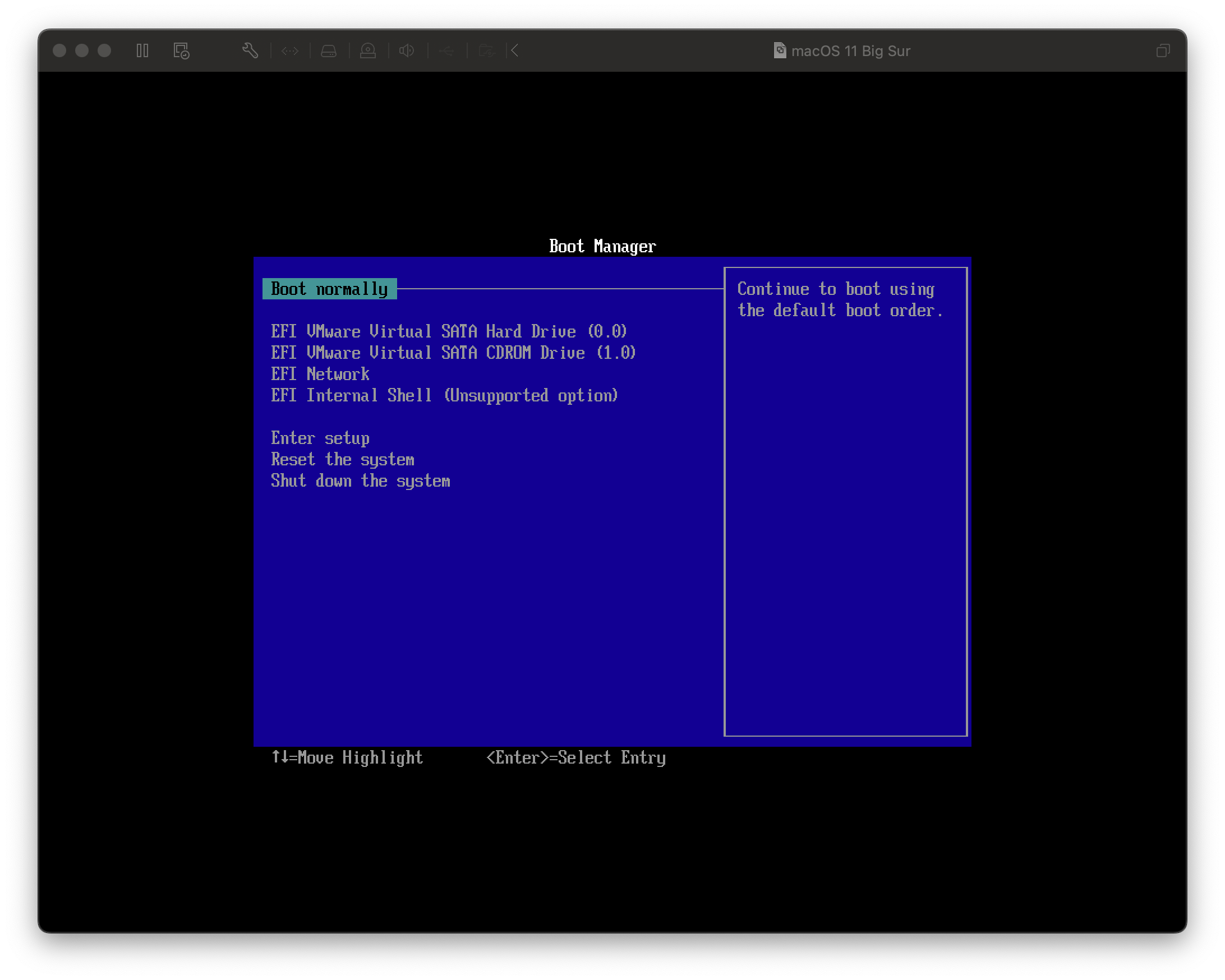1225x980 pixels.
Task: Click the Boot Manager heading
Action: [602, 247]
